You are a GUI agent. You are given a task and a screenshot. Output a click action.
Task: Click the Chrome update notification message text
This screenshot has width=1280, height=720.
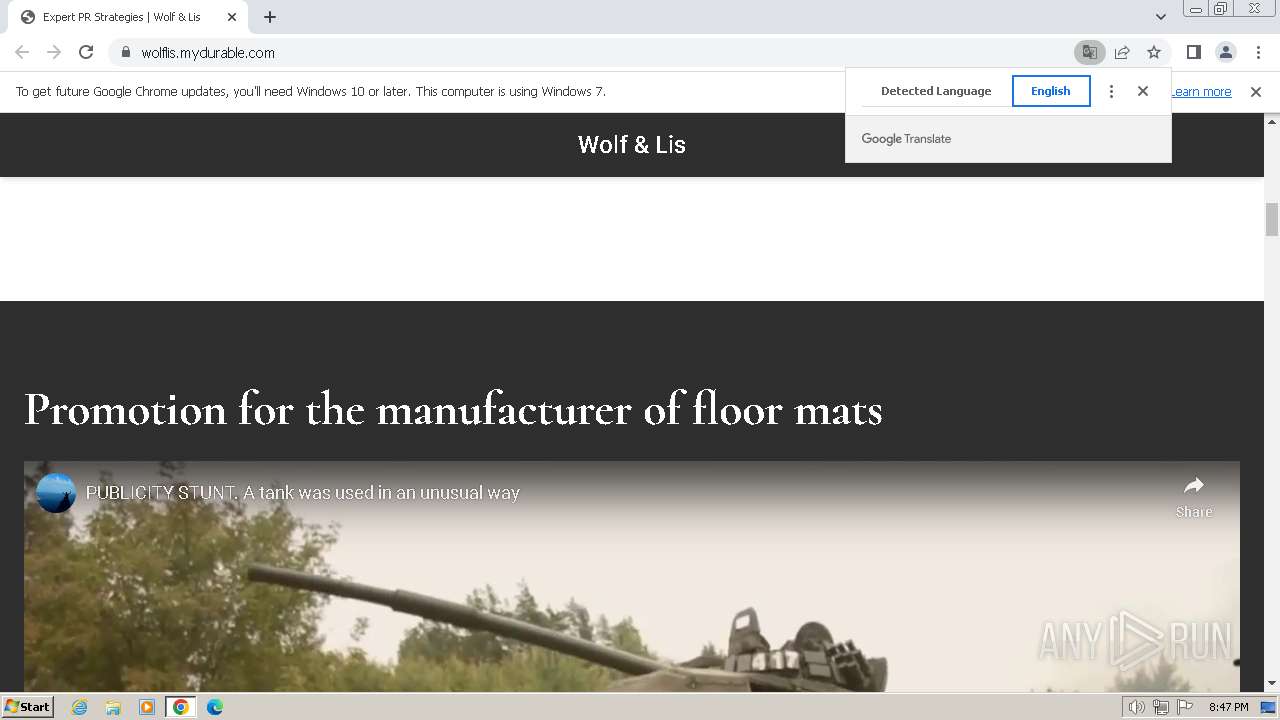pos(311,92)
